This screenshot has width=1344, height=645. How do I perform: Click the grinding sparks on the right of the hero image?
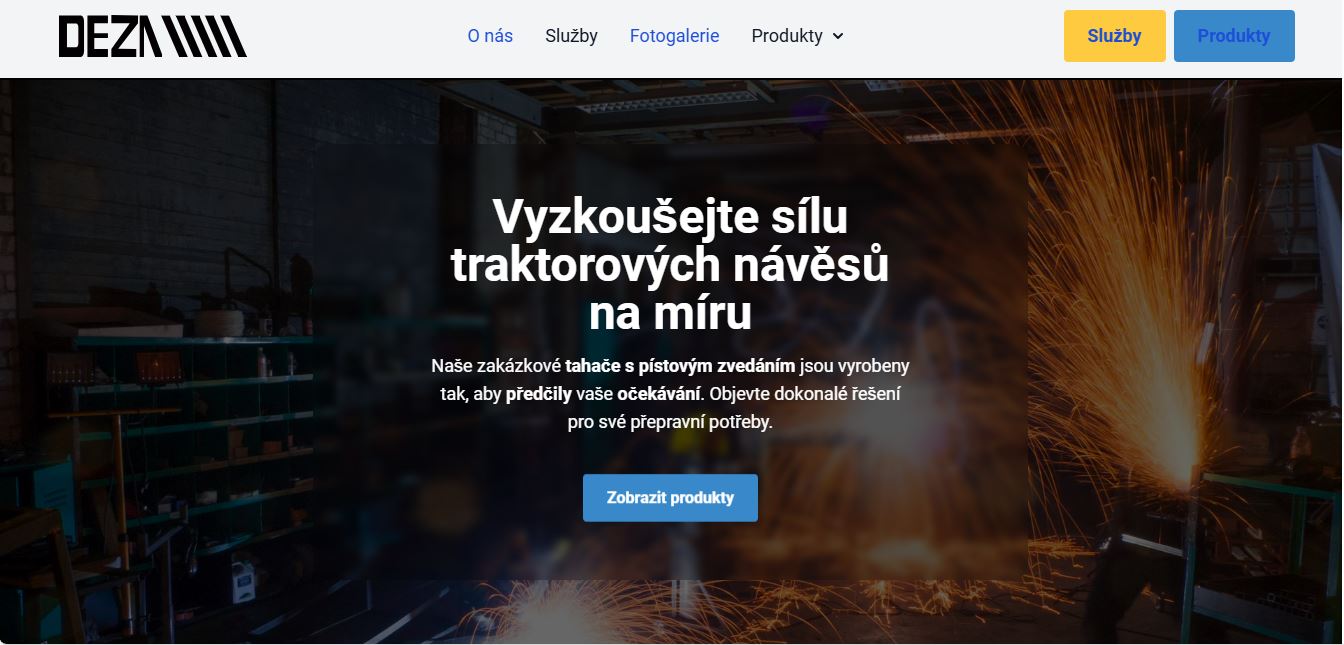coord(1150,330)
